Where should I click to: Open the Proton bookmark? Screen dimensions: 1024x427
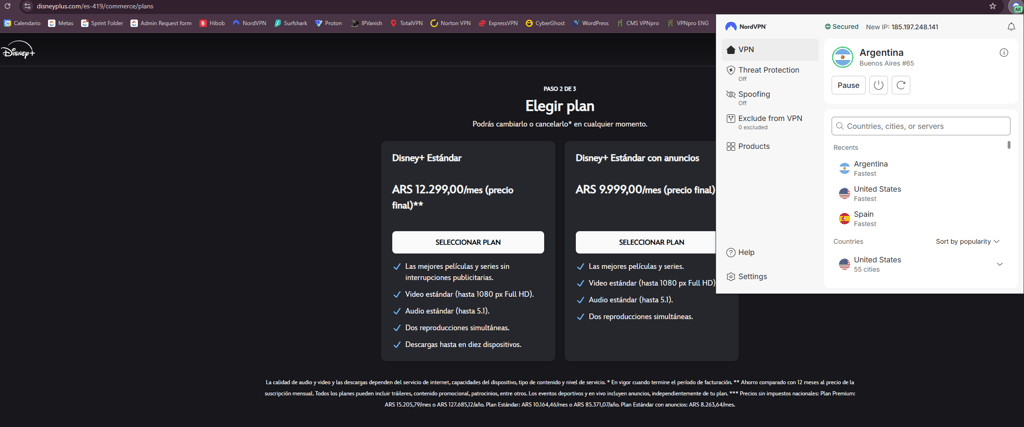(328, 23)
